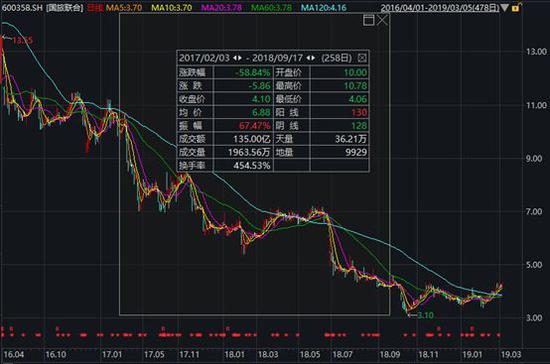This screenshot has height=364, width=550.
Task: Click the 9.00 price axis label
Action: pyautogui.click(x=534, y=159)
